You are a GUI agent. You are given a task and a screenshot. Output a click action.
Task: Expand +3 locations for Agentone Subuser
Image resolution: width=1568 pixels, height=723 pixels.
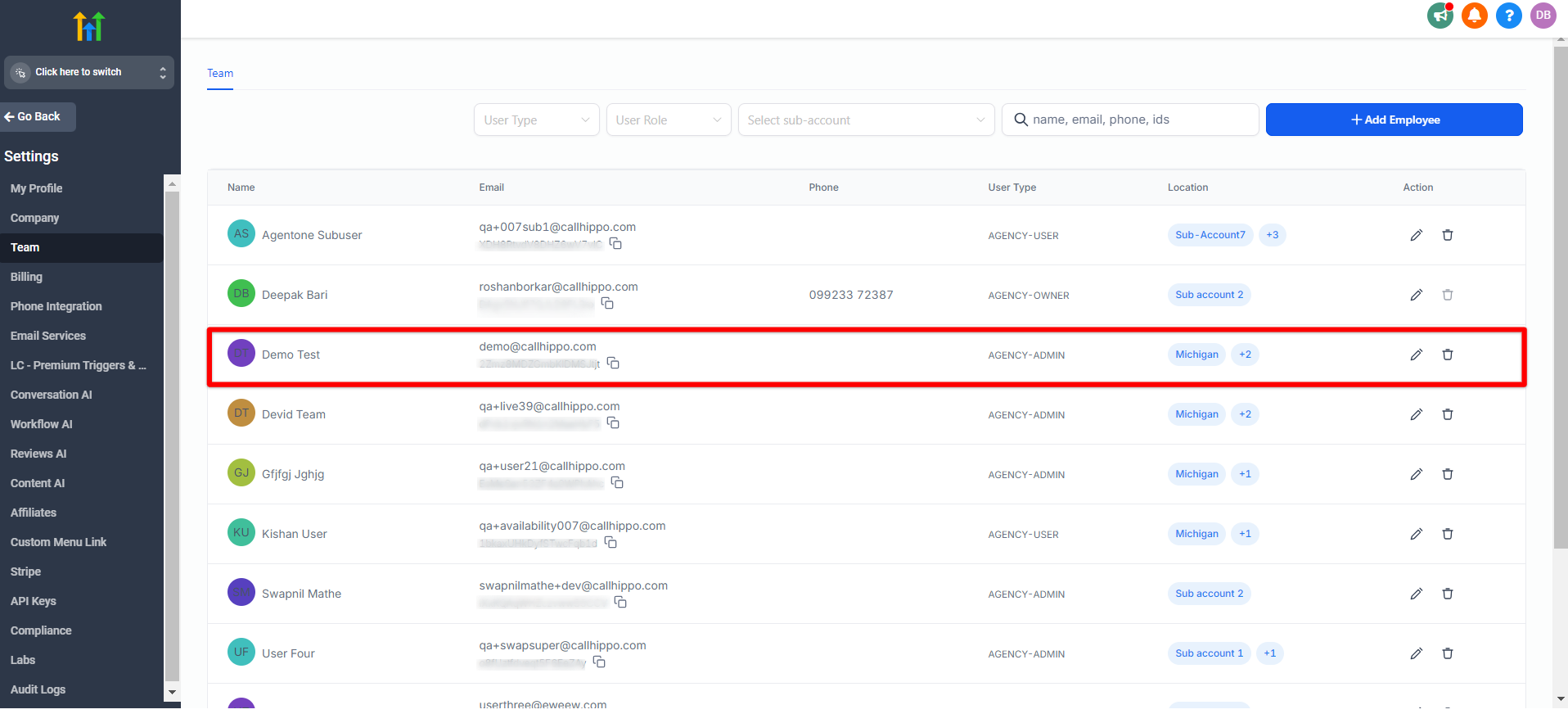(x=1273, y=235)
